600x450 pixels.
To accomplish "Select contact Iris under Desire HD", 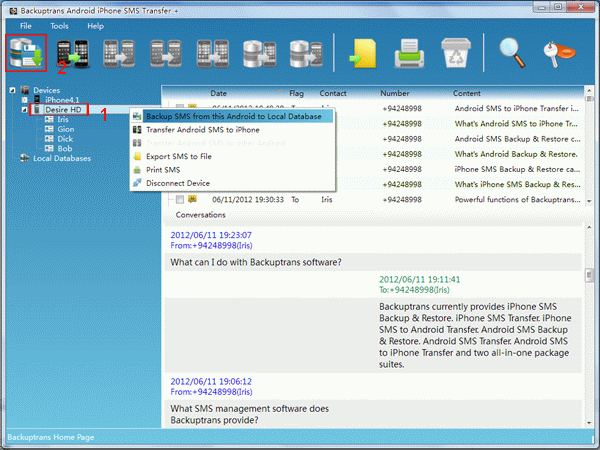I will click(x=63, y=119).
